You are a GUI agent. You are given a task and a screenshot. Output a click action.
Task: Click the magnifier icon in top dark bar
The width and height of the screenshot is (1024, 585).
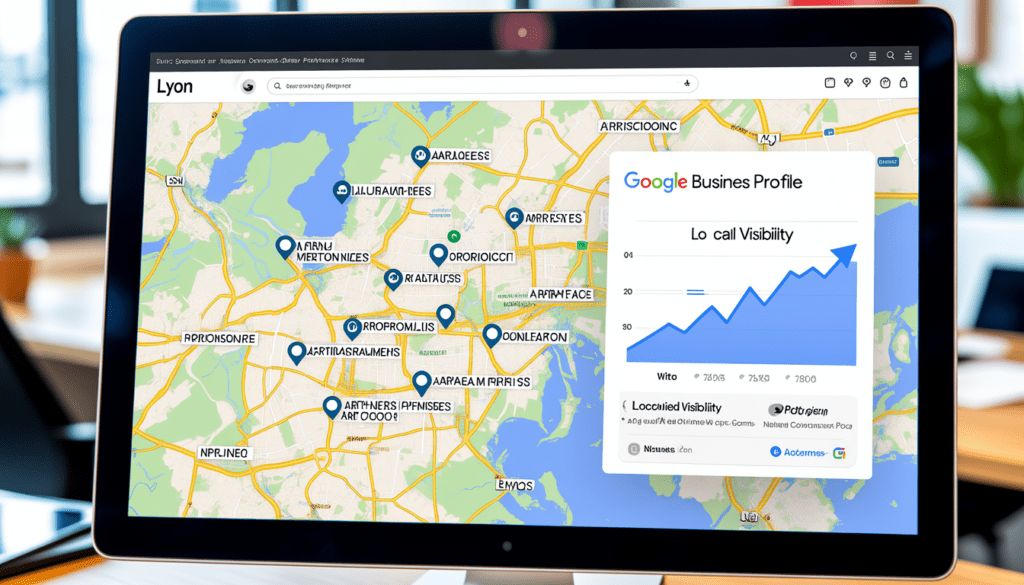point(890,56)
